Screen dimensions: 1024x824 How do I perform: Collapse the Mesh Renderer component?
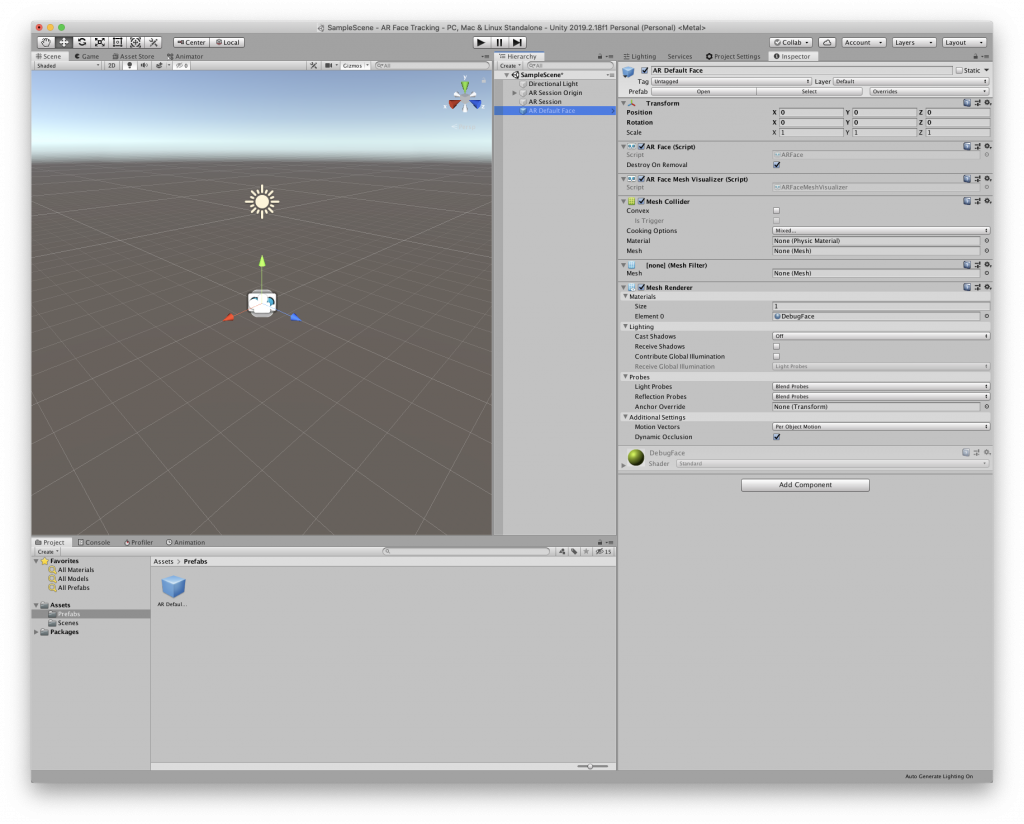(x=624, y=287)
